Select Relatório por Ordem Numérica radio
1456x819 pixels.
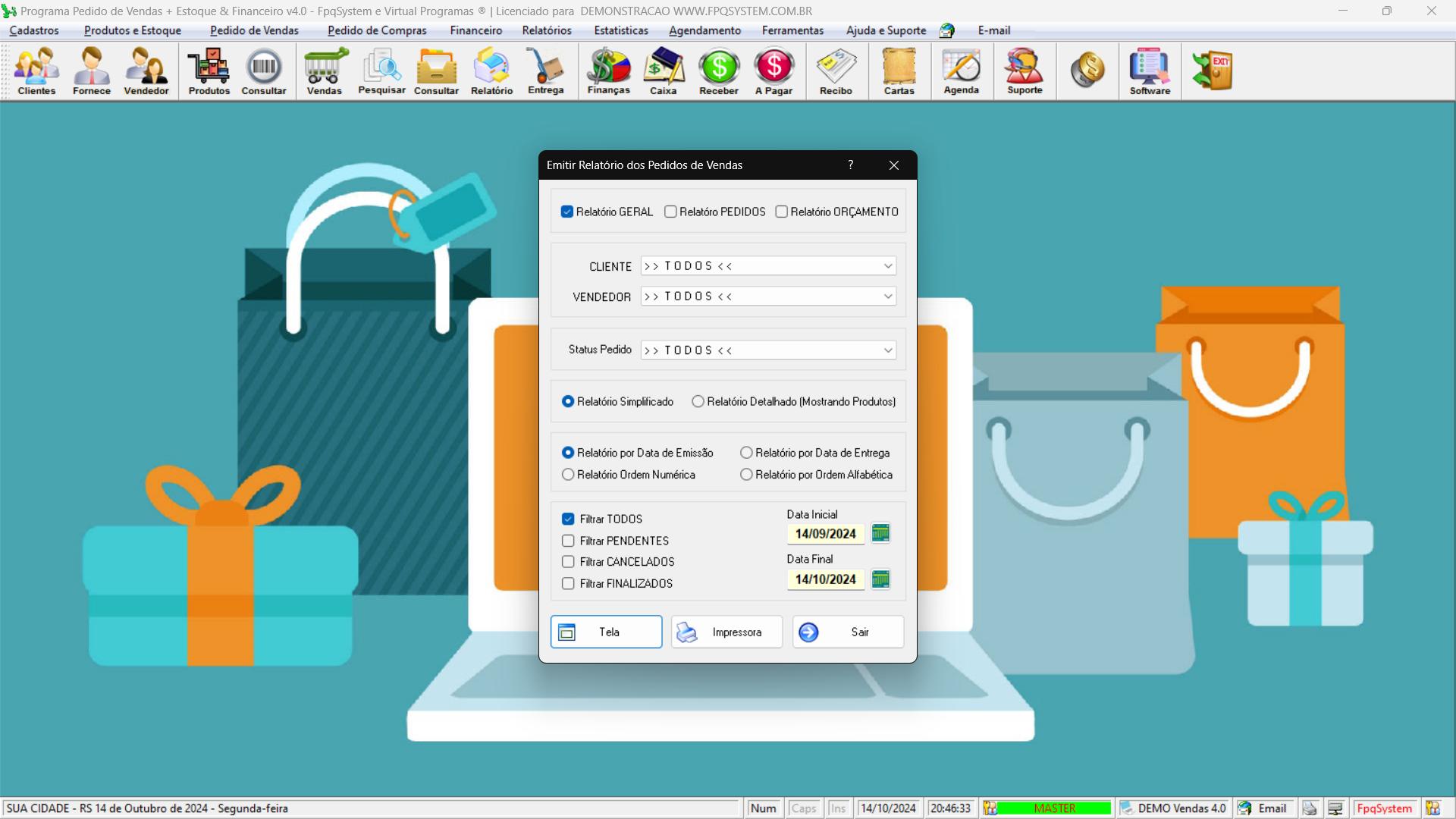point(569,474)
